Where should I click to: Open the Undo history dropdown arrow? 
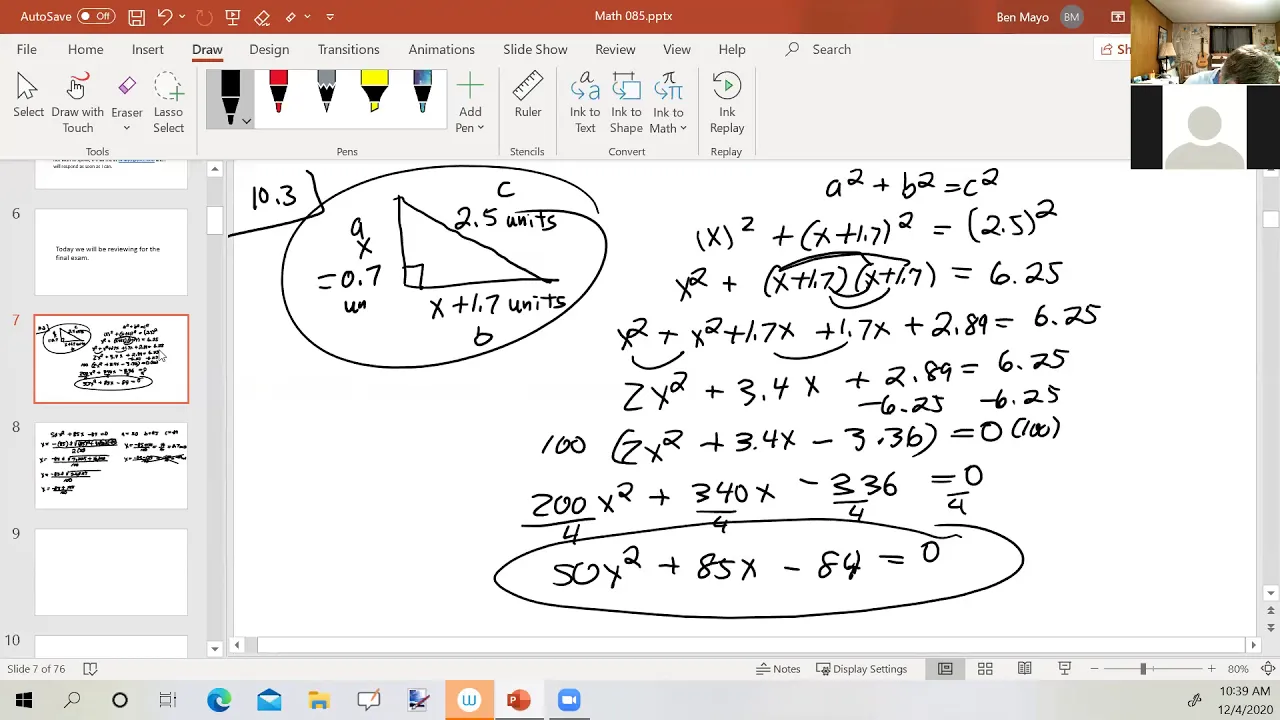point(184,16)
